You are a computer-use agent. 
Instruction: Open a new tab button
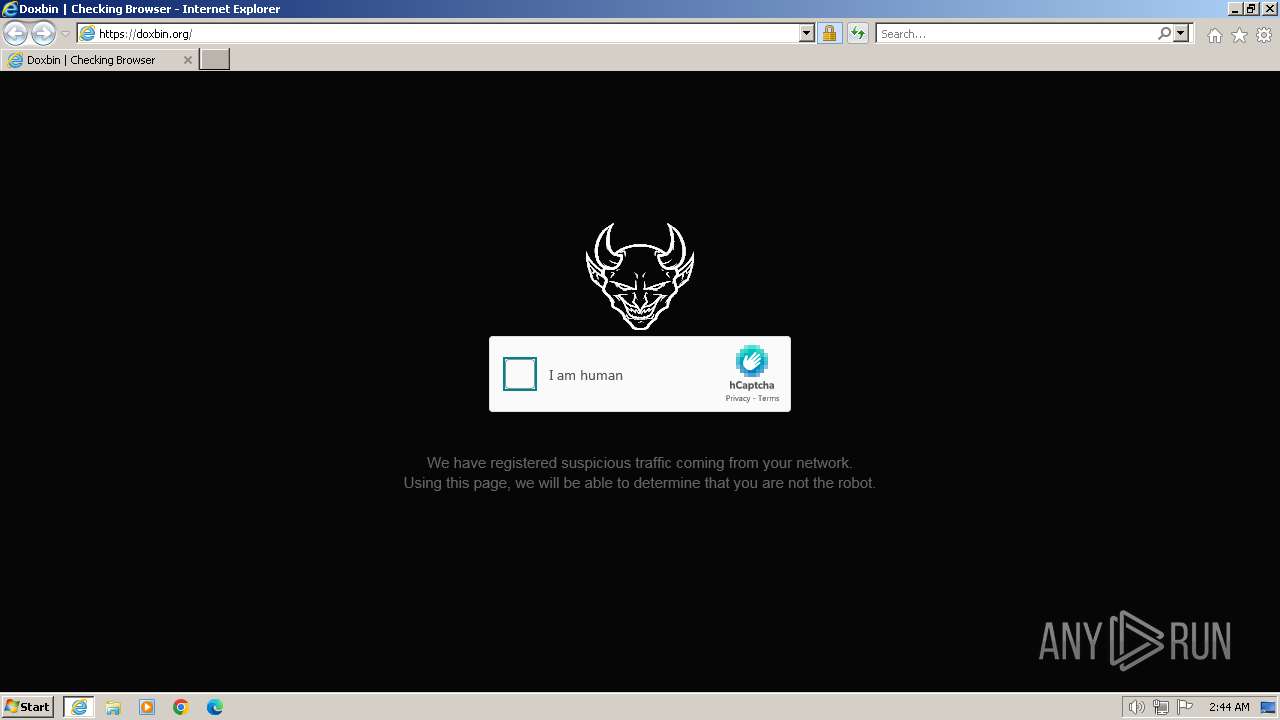215,59
